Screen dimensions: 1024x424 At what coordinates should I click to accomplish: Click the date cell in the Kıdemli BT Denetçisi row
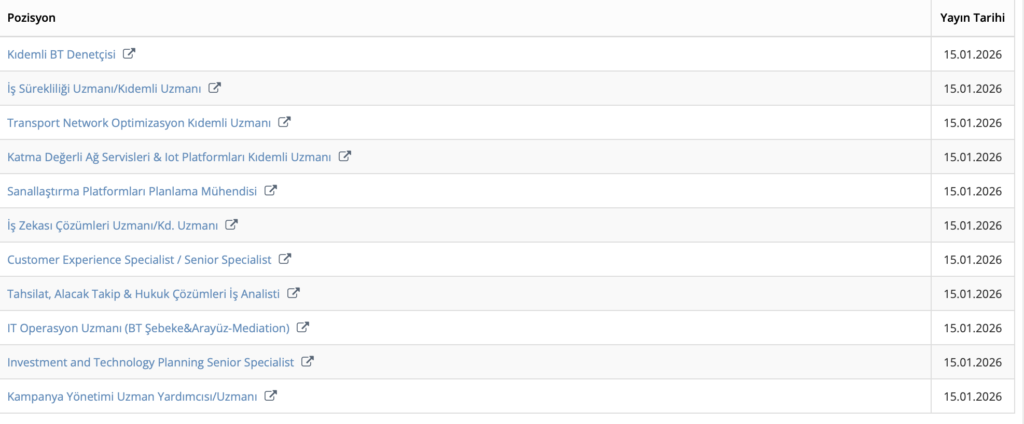972,54
